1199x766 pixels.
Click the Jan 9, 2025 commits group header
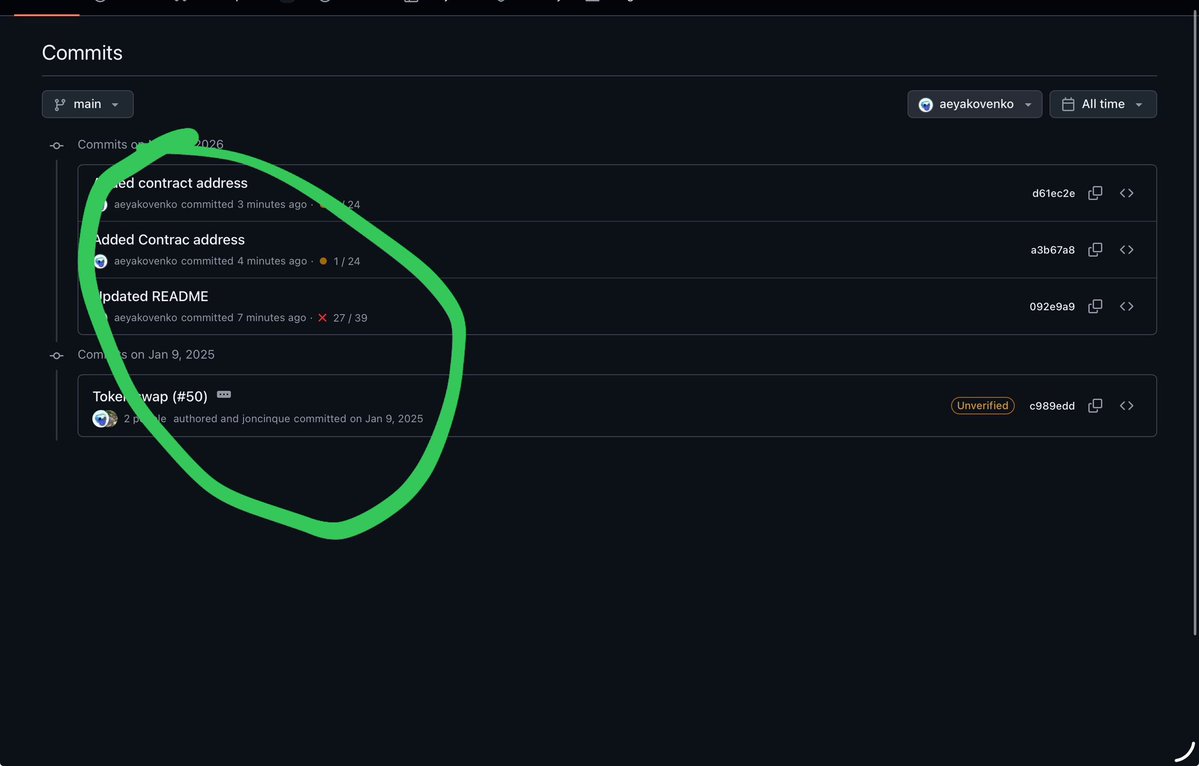click(146, 355)
